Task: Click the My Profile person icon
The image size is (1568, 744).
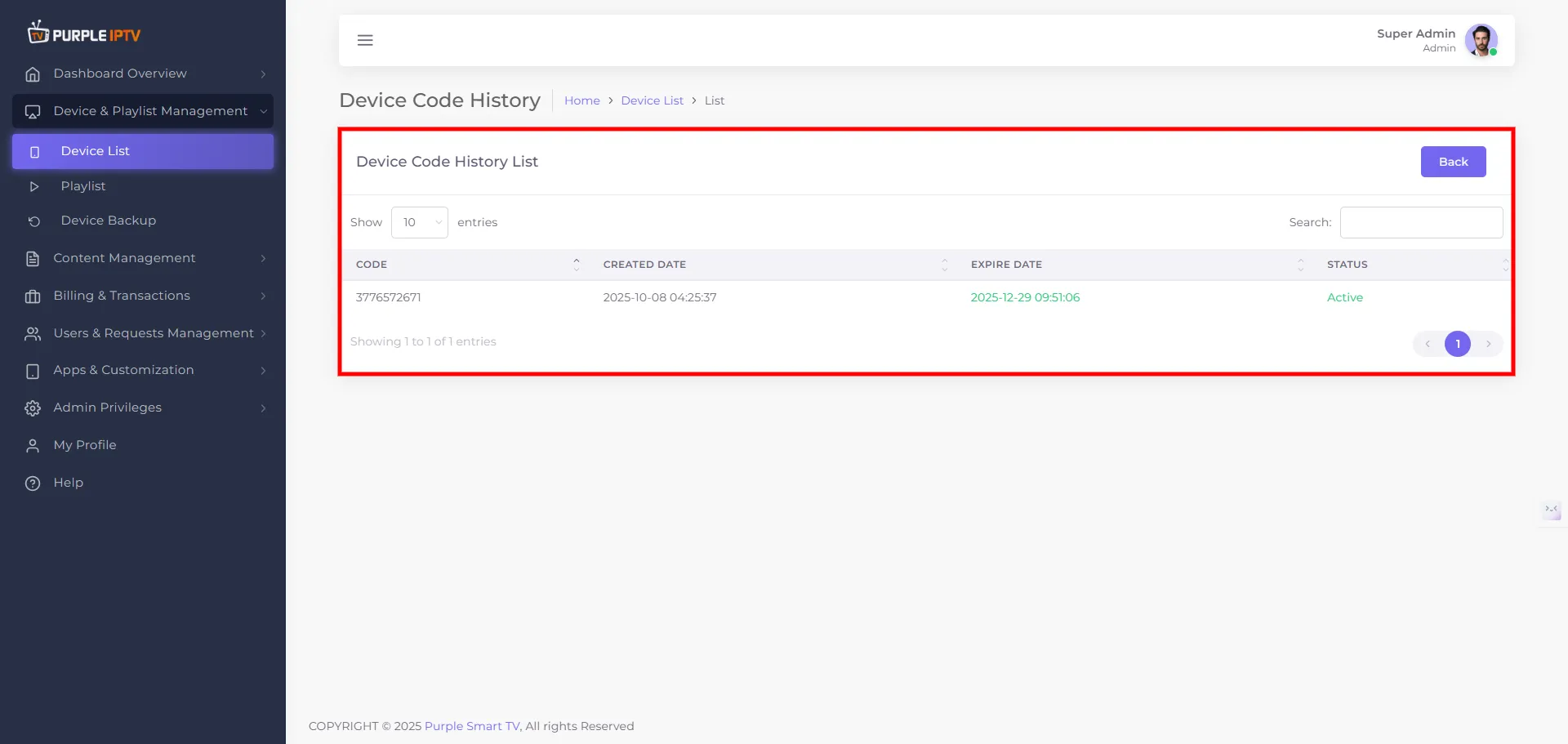Action: click(33, 446)
